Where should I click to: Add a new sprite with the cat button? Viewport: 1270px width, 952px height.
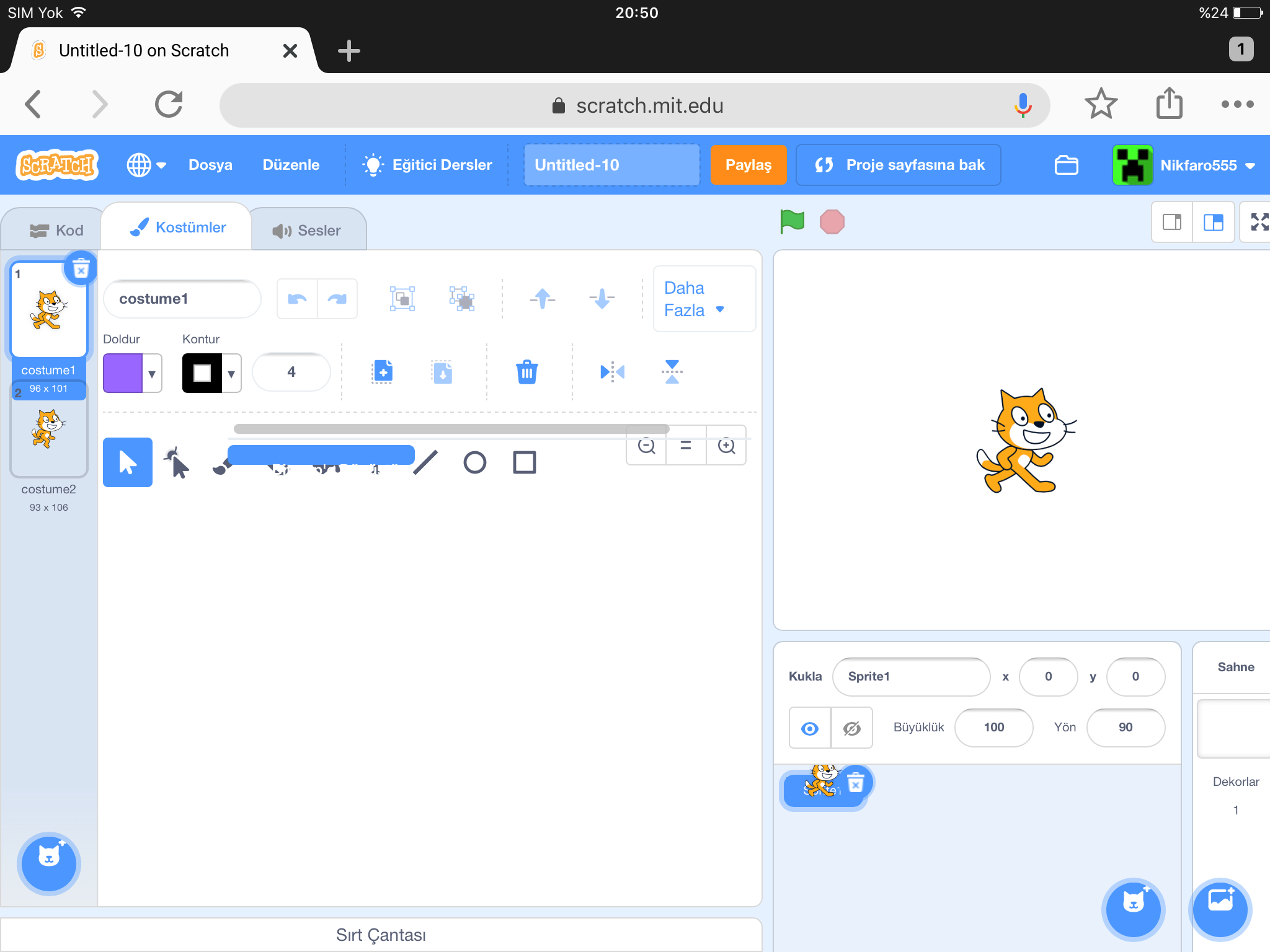(x=1134, y=909)
